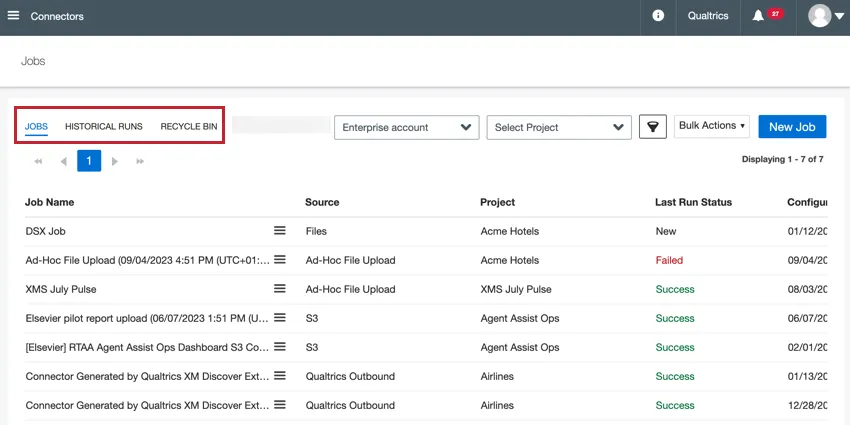
Task: Open actions menu for XMS July Pulse
Action: click(x=280, y=289)
